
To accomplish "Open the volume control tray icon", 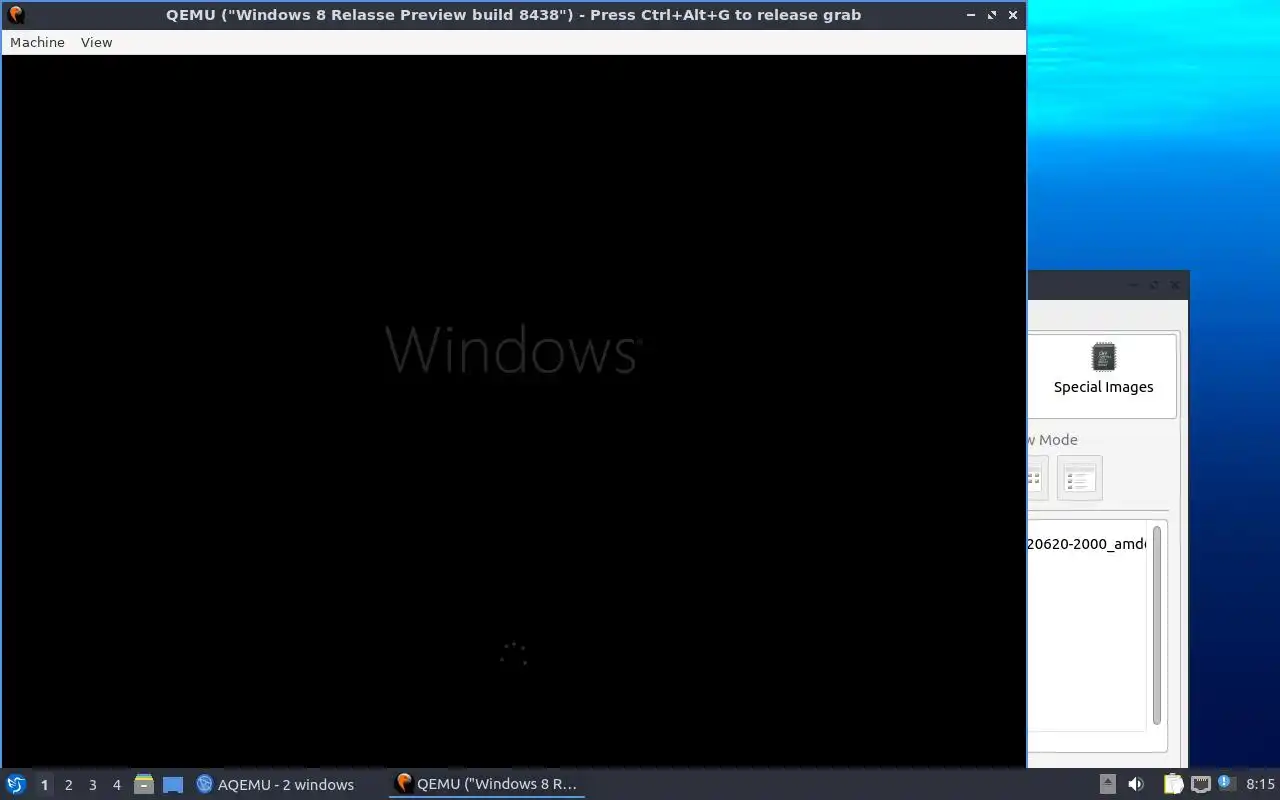I will [1136, 784].
